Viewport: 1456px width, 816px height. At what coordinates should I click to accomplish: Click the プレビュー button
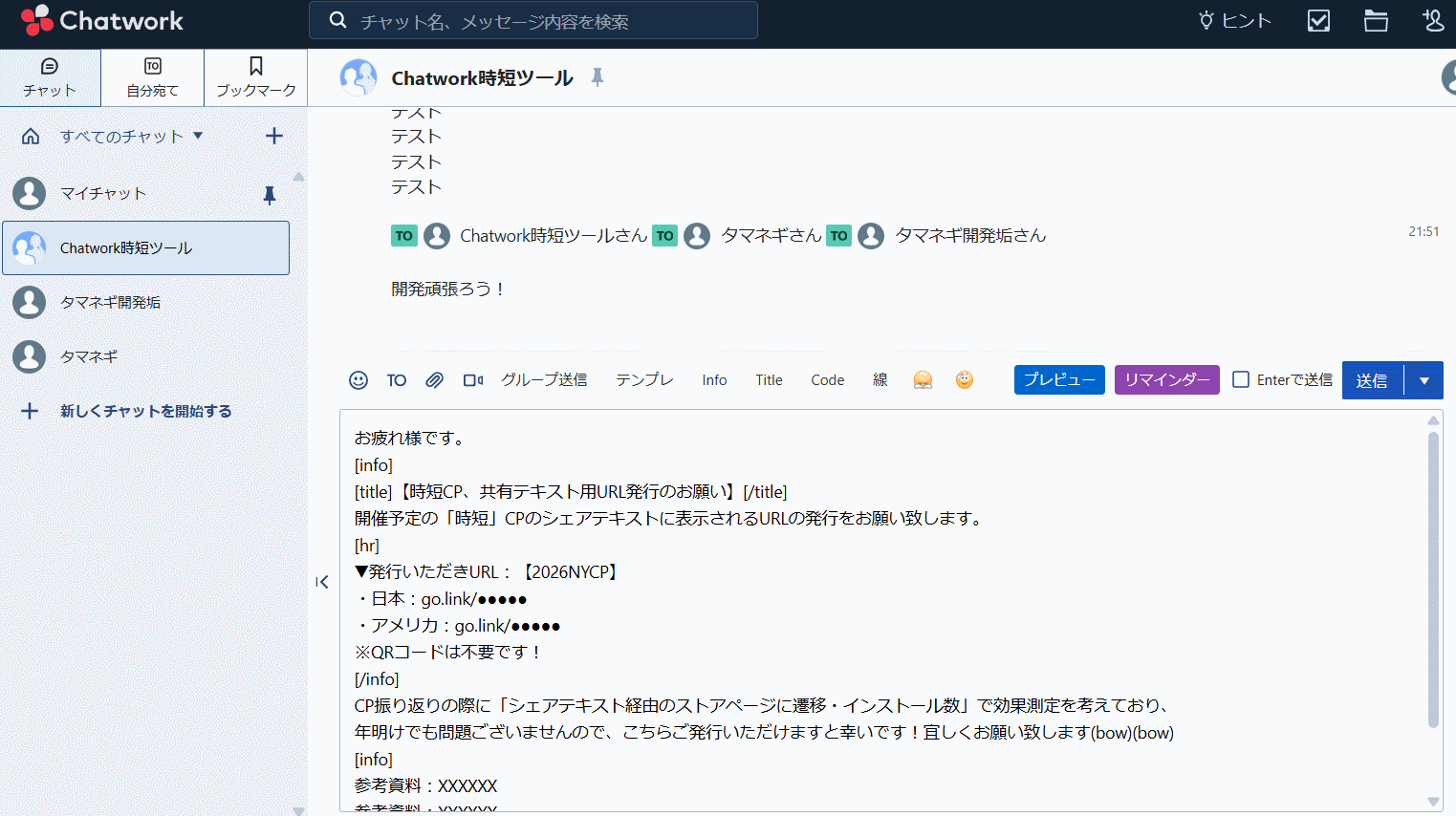pos(1059,380)
